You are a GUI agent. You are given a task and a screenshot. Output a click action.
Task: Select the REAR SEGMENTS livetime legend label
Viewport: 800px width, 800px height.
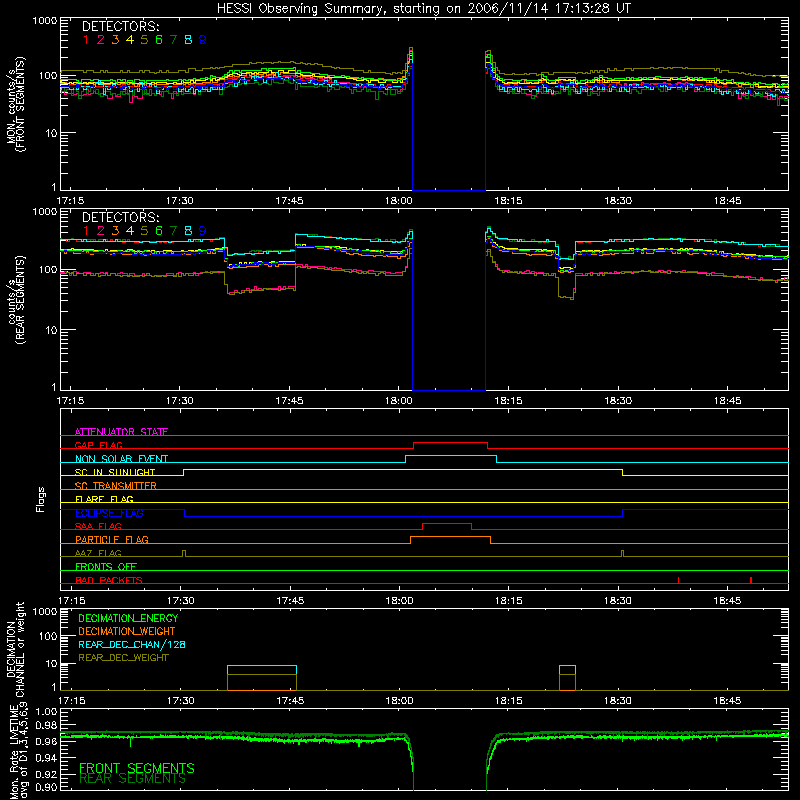point(132,779)
